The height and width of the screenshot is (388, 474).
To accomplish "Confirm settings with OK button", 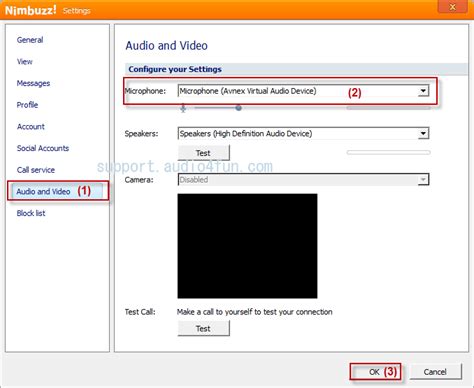I will coord(374,372).
